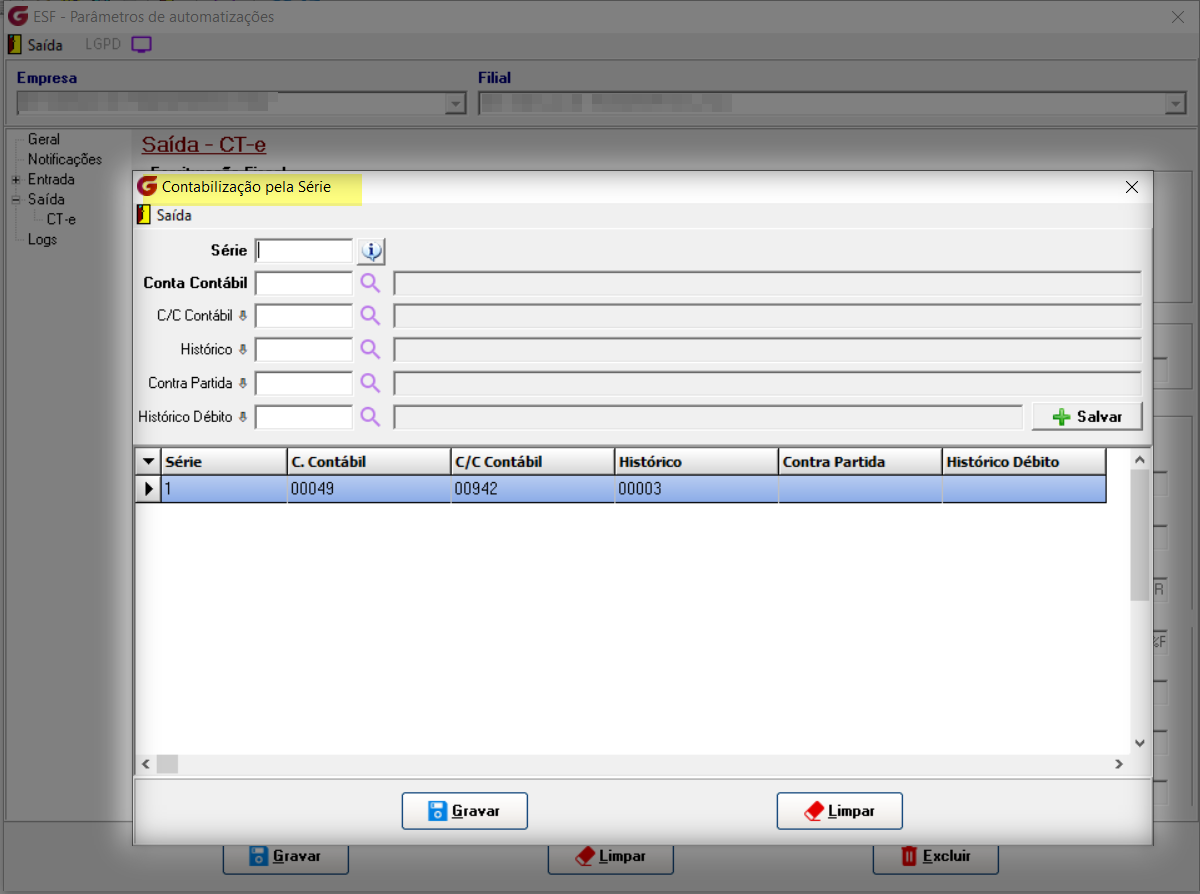
Task: Click grid row indicator for série 1
Action: [x=148, y=489]
